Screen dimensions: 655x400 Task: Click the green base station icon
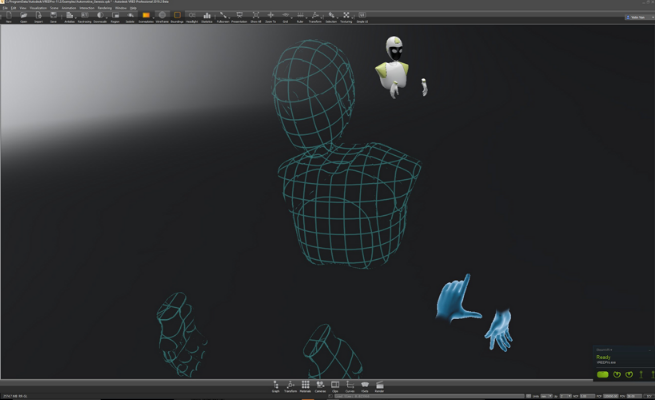(x=641, y=375)
